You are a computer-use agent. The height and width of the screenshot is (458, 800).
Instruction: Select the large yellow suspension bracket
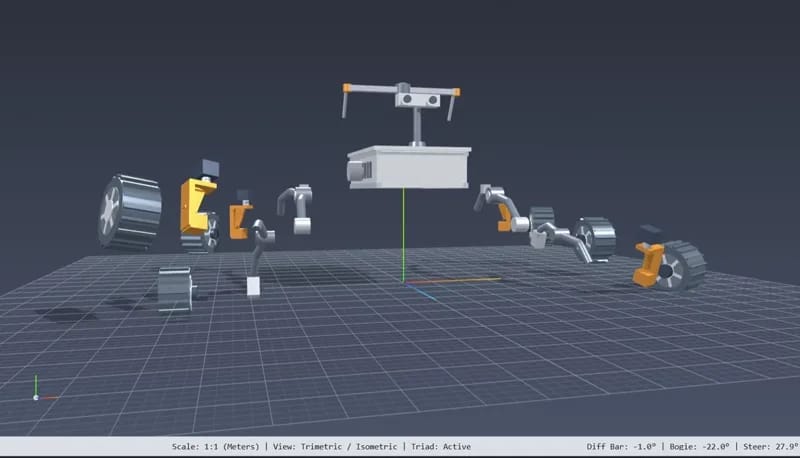tap(196, 206)
